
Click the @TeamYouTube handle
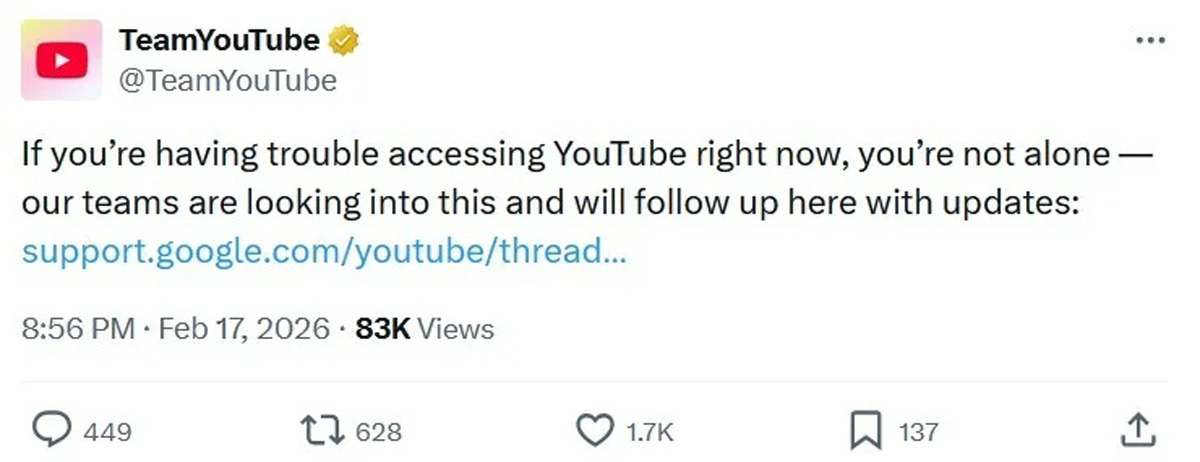[228, 80]
